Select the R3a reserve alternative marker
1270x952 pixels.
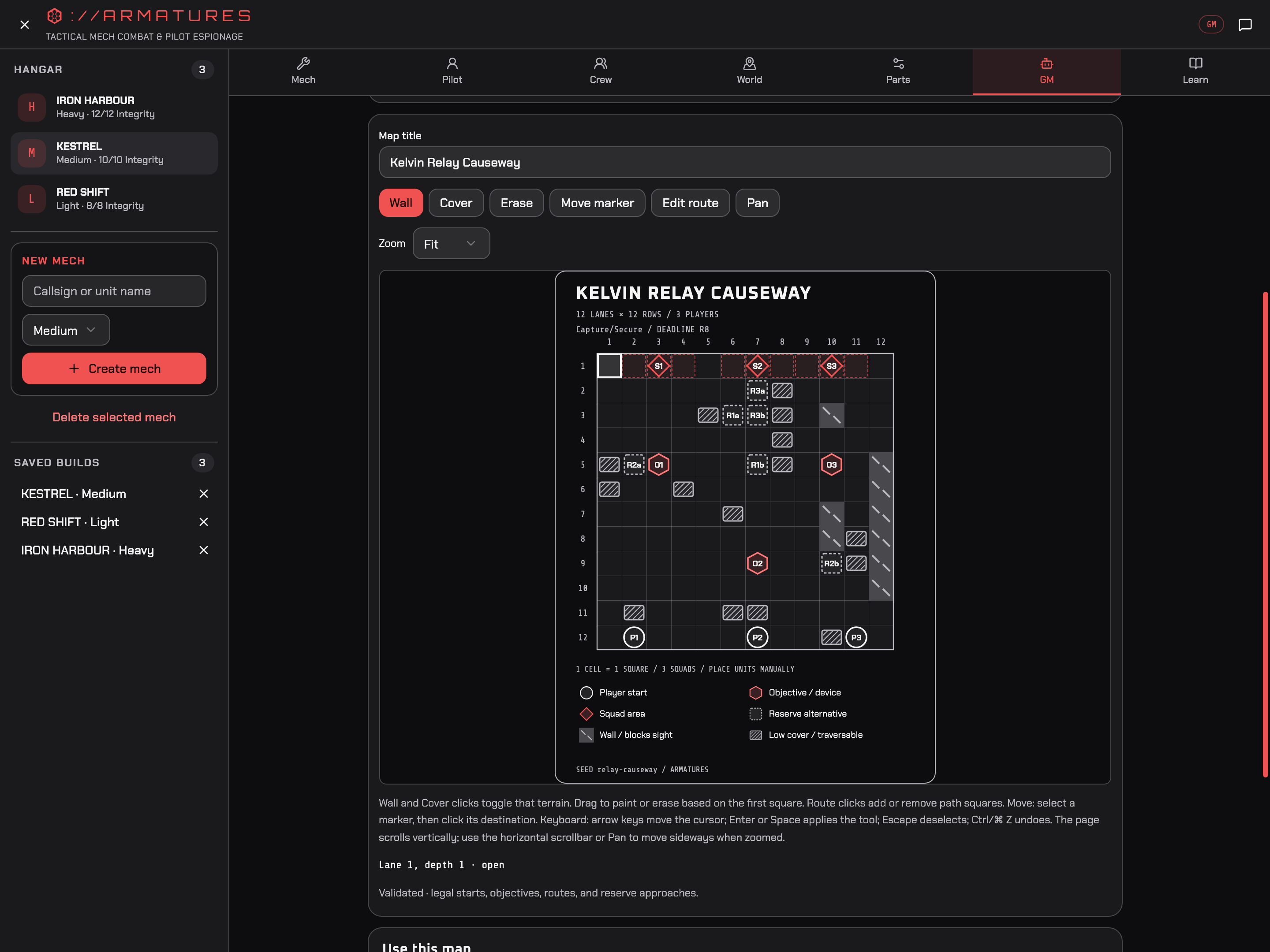click(757, 391)
